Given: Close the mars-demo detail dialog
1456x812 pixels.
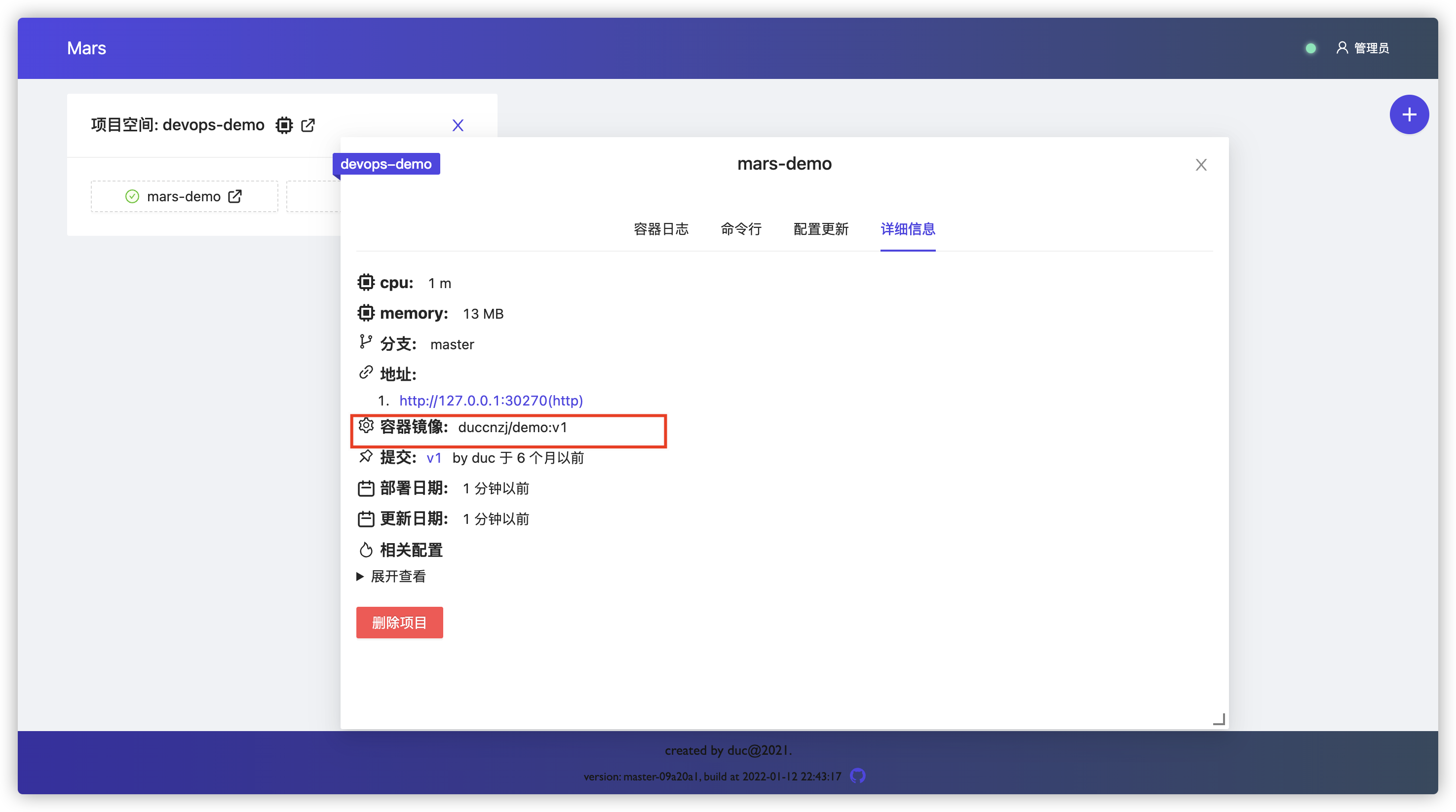Looking at the screenshot, I should [x=1201, y=164].
